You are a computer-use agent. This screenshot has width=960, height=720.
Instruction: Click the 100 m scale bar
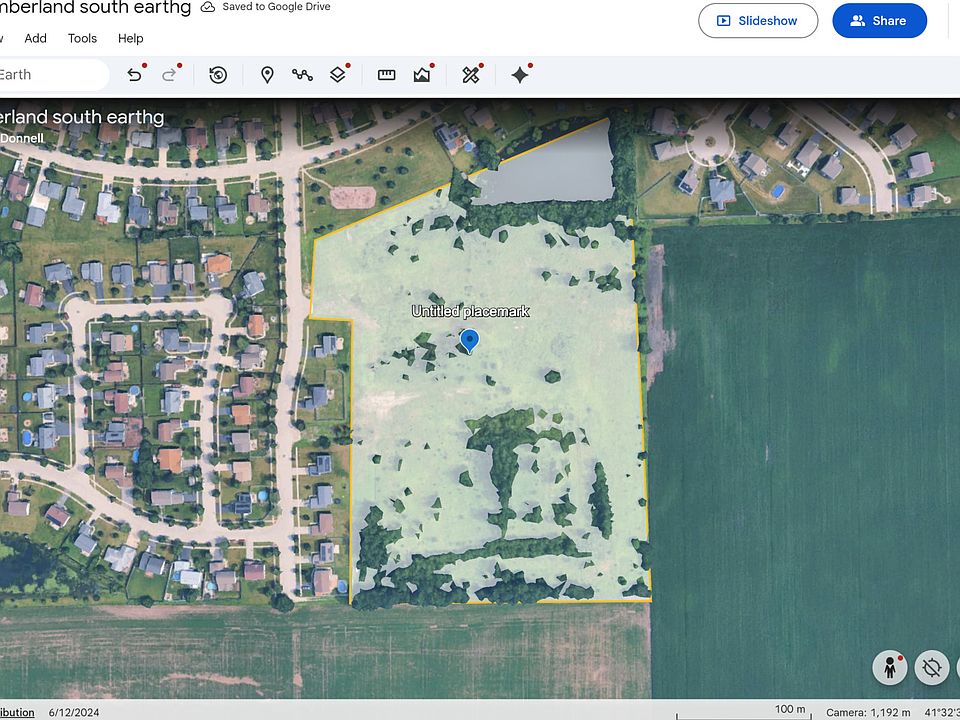(744, 711)
